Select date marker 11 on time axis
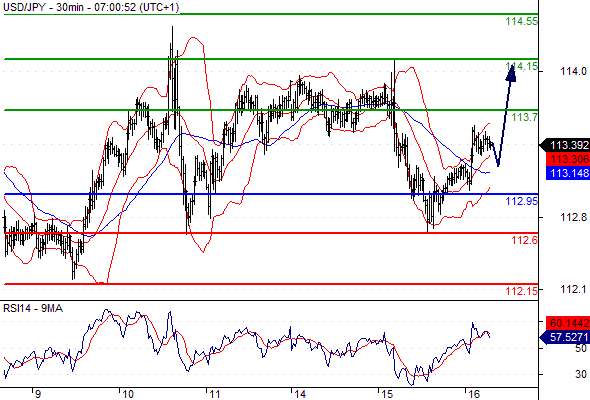This screenshot has height=400, width=590. 214,394
